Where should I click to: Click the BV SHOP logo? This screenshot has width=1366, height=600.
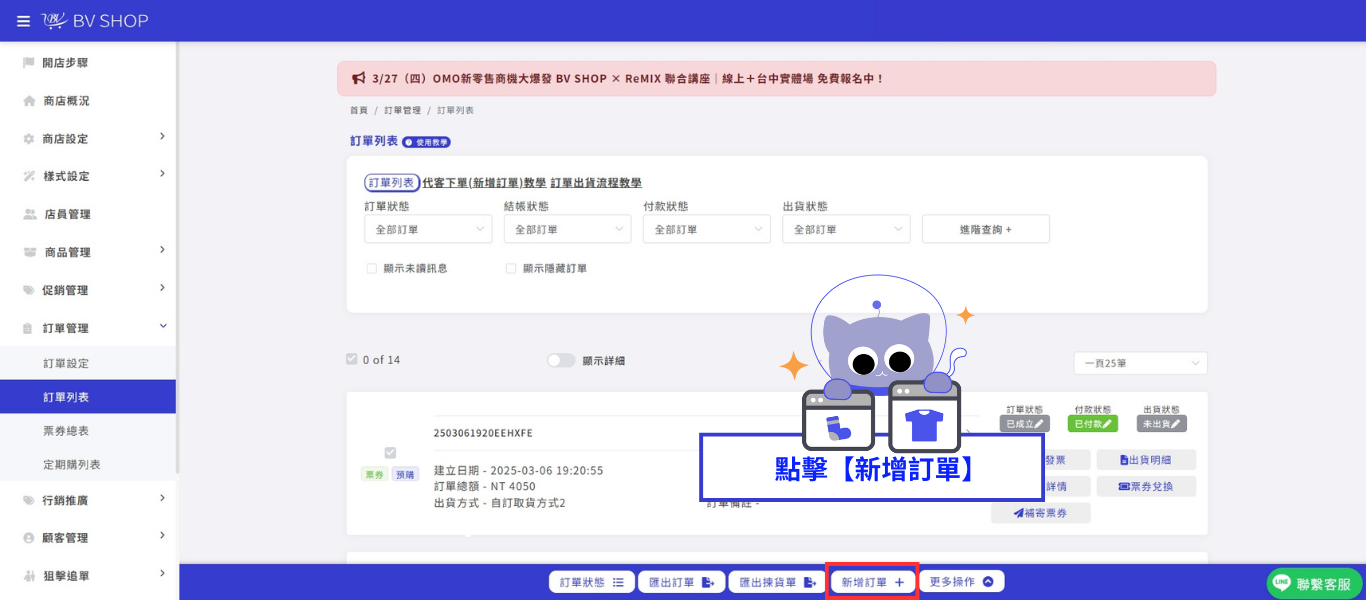pos(95,21)
